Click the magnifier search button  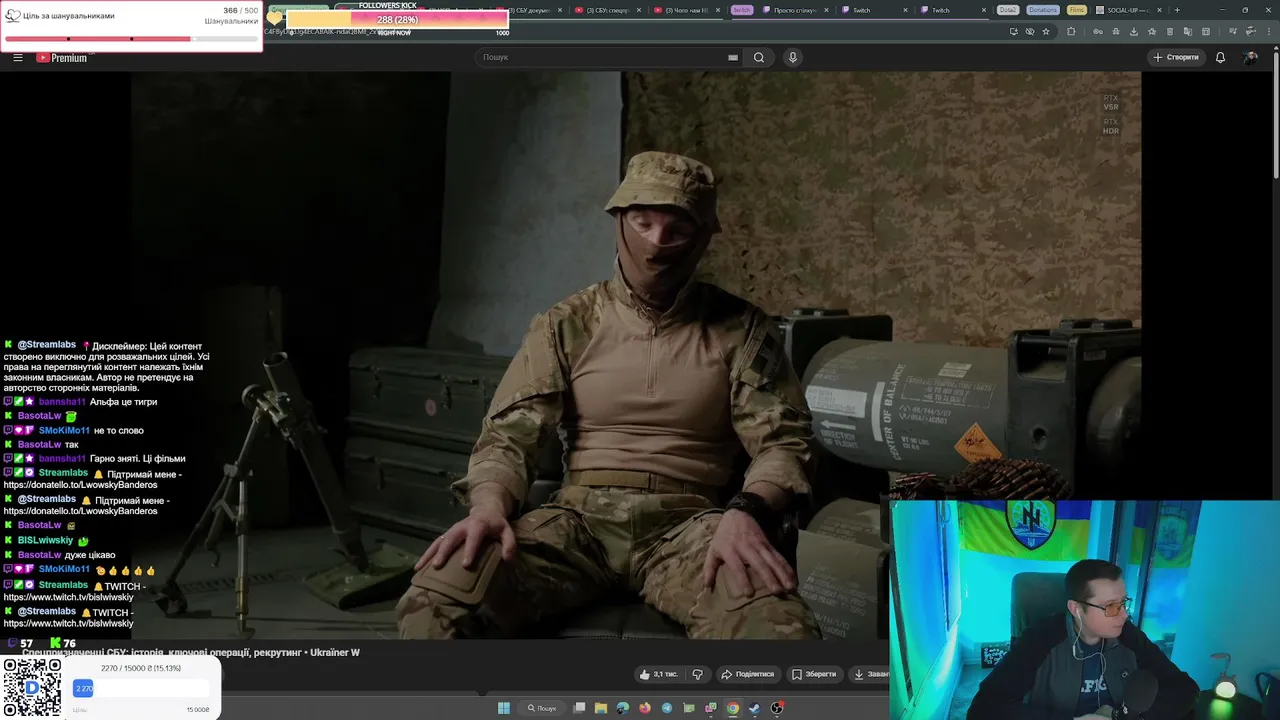759,57
